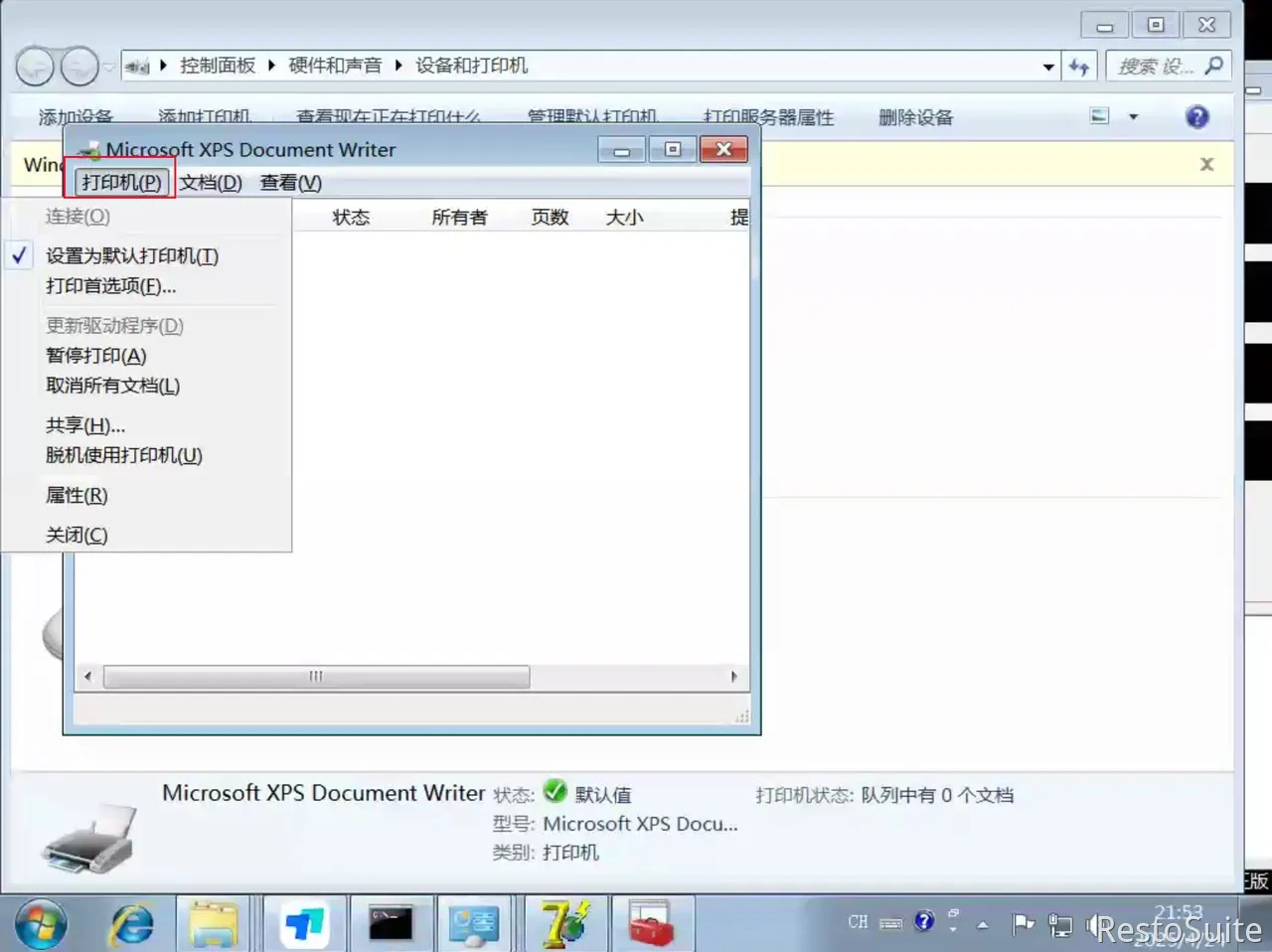Click the Explorer window minimize button
1272x952 pixels.
pos(1104,25)
